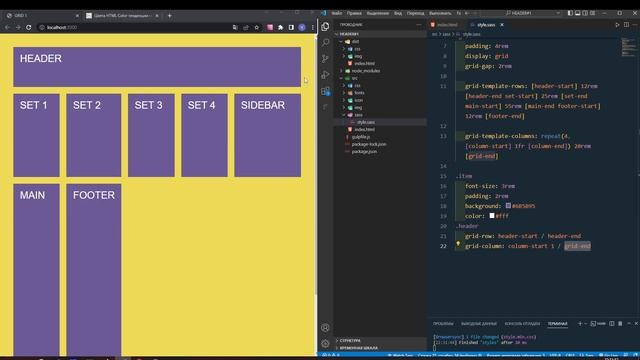Viewport: 640px width, 360px height.
Task: Open browser three-dot menu
Action: [312, 27]
